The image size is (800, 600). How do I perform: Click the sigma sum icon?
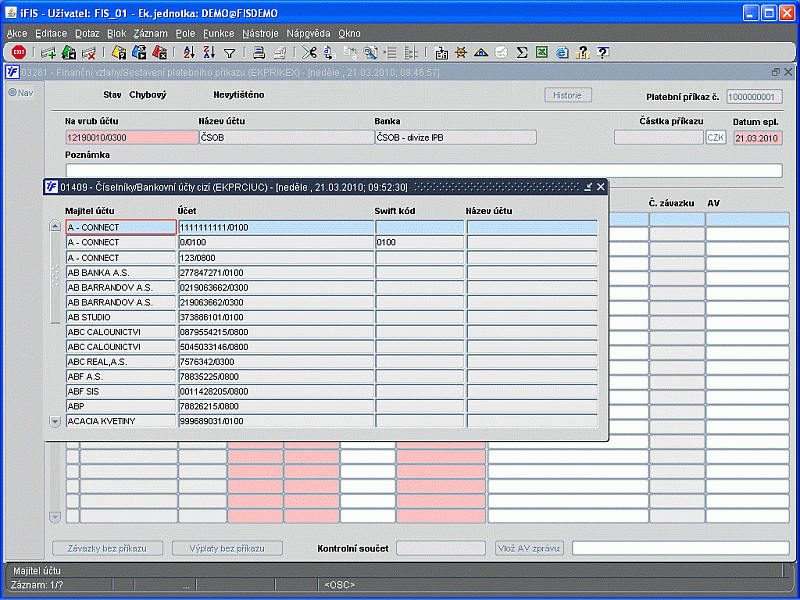coord(521,53)
